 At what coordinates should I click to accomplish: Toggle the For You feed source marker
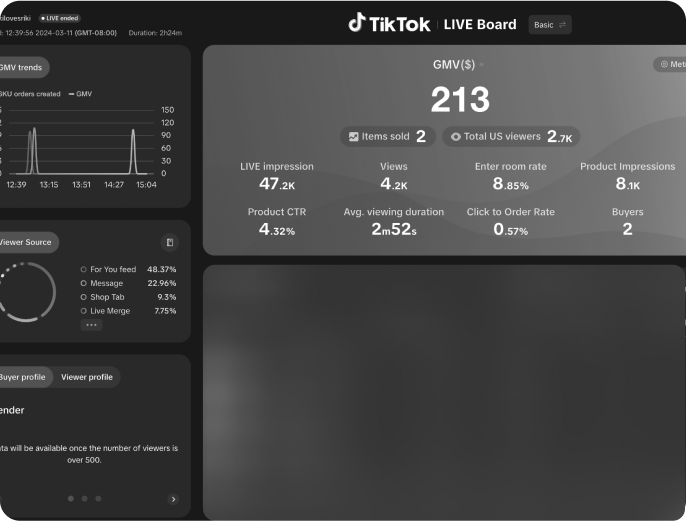[x=83, y=269]
